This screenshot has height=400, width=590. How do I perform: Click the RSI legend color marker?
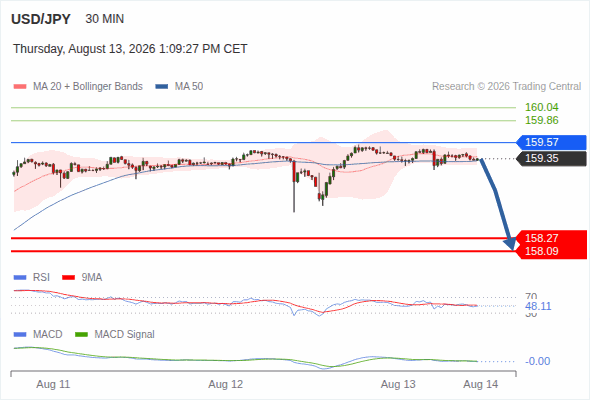point(20,278)
